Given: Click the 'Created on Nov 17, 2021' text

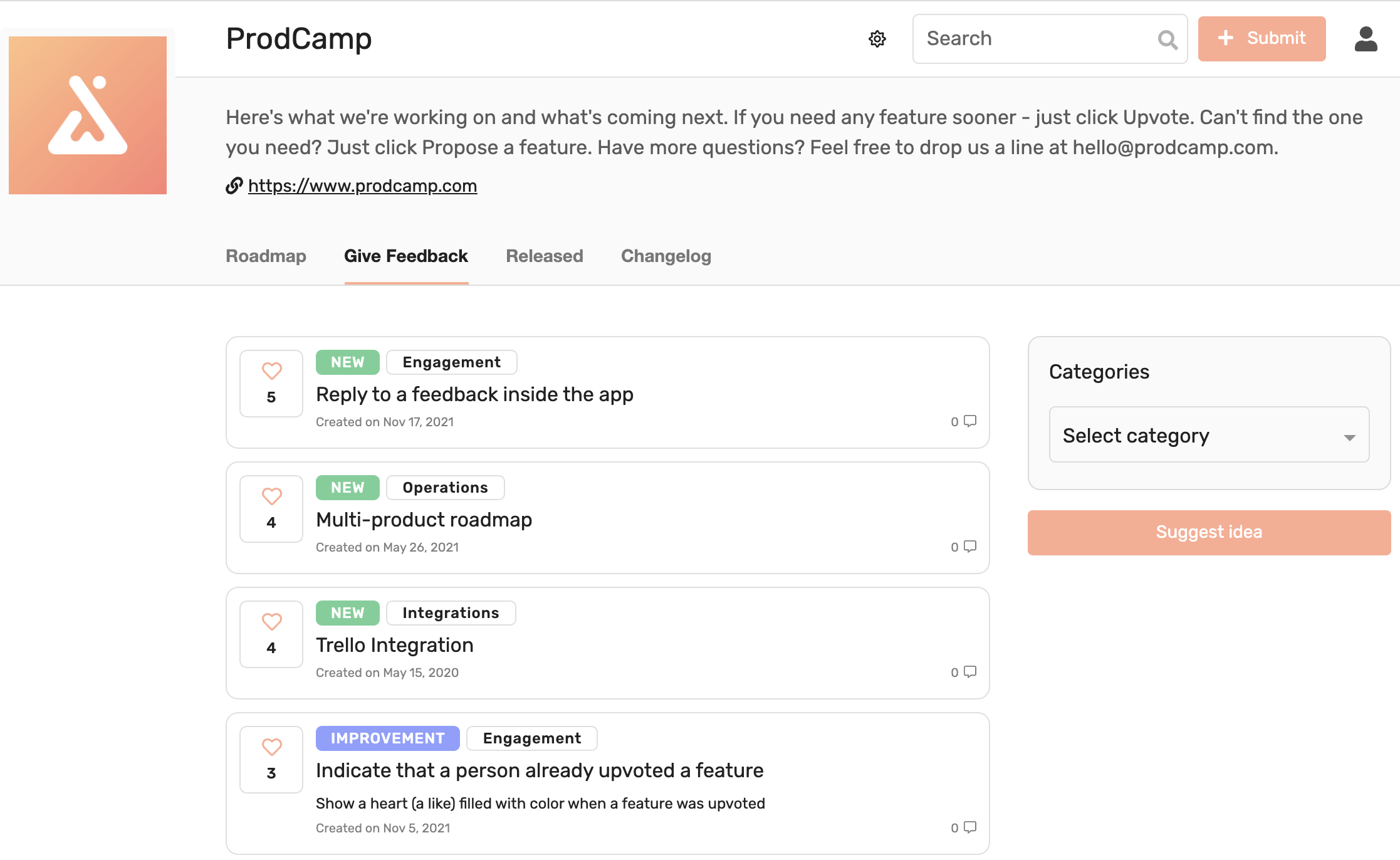Looking at the screenshot, I should click(x=385, y=422).
